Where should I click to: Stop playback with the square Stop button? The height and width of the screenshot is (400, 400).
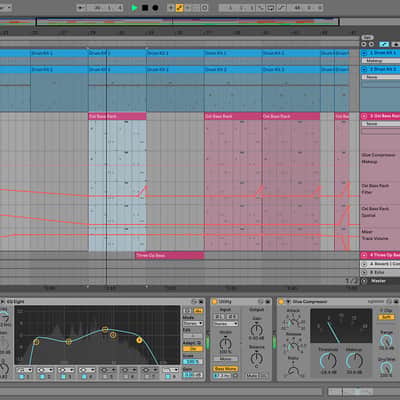click(x=145, y=8)
